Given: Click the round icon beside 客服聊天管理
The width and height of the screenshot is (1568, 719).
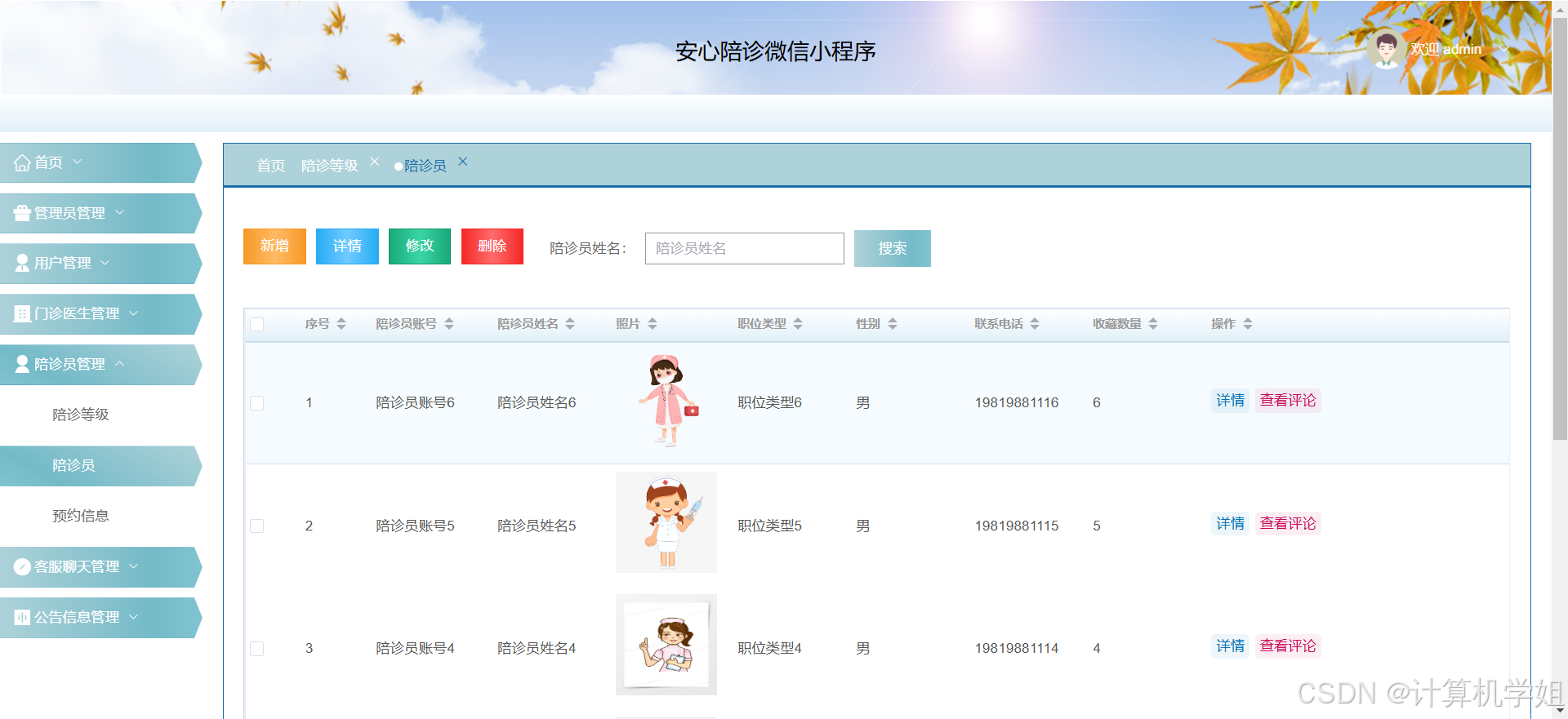Looking at the screenshot, I should point(22,566).
